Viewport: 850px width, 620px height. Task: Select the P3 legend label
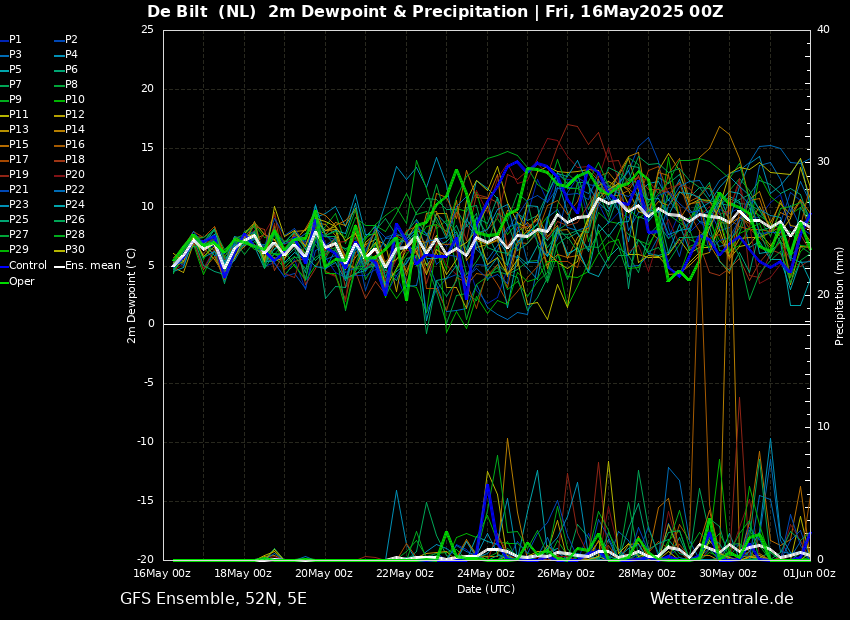click(x=11, y=54)
